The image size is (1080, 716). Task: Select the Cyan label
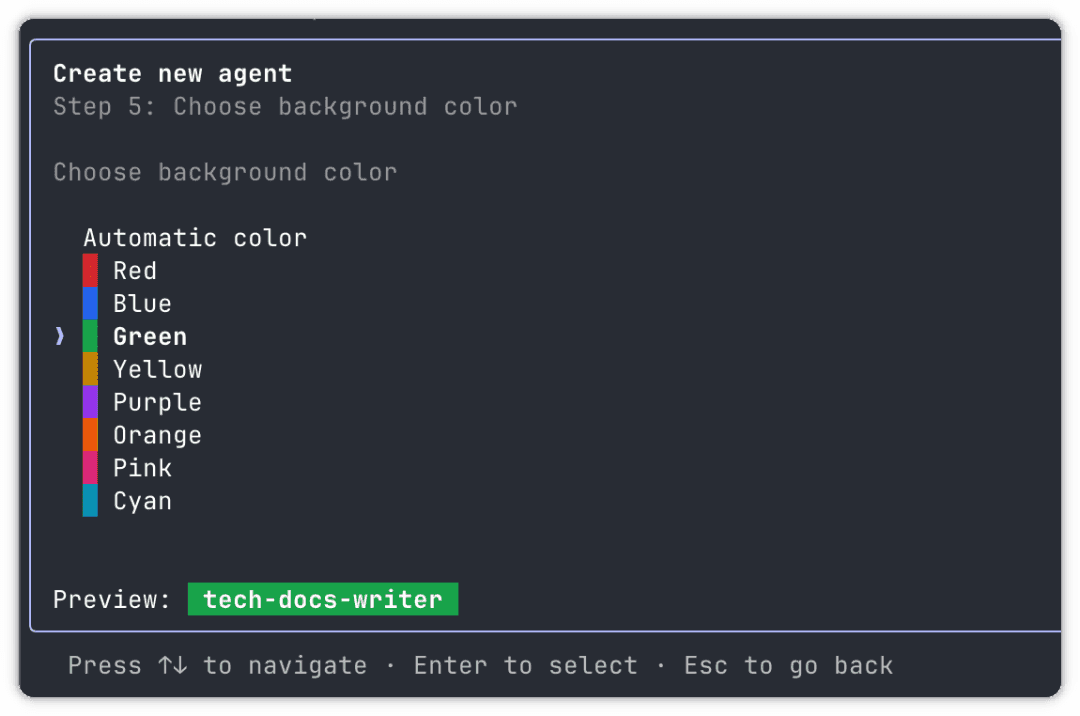[x=142, y=502]
